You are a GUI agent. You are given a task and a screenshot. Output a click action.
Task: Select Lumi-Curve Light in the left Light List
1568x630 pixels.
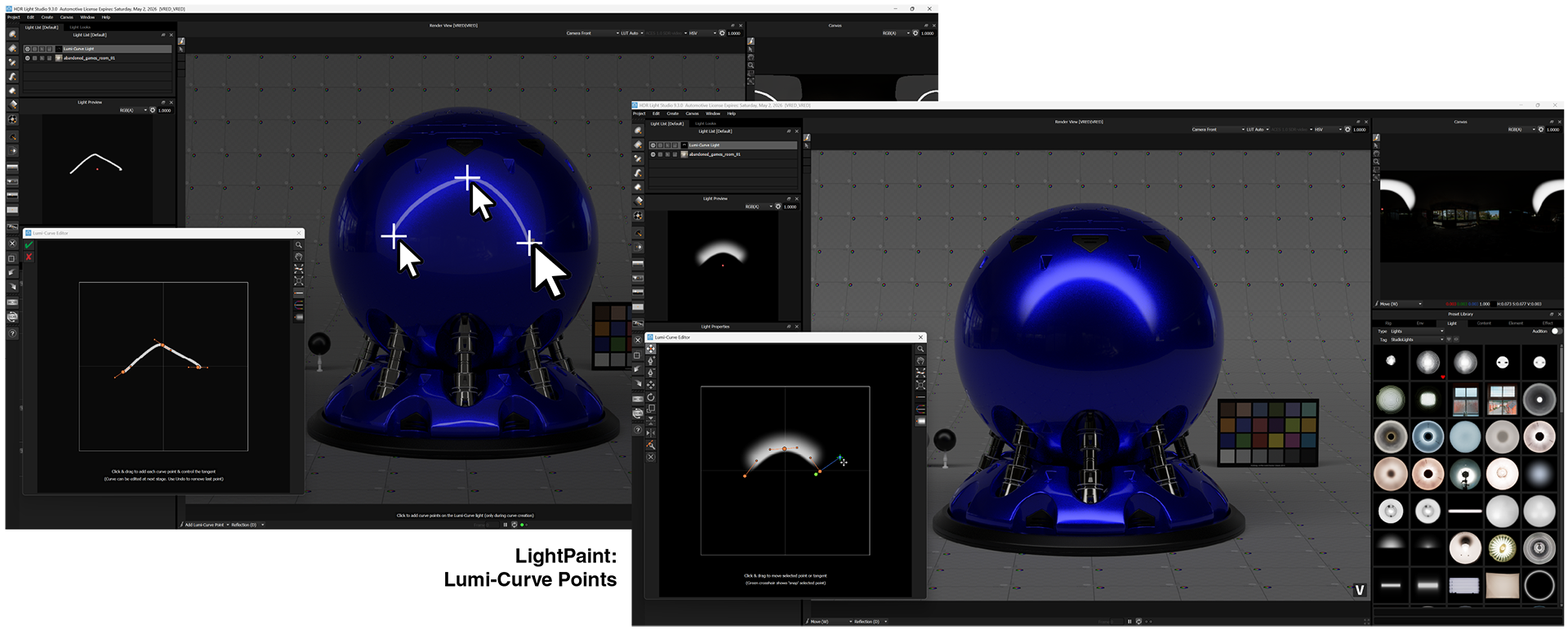[x=78, y=49]
